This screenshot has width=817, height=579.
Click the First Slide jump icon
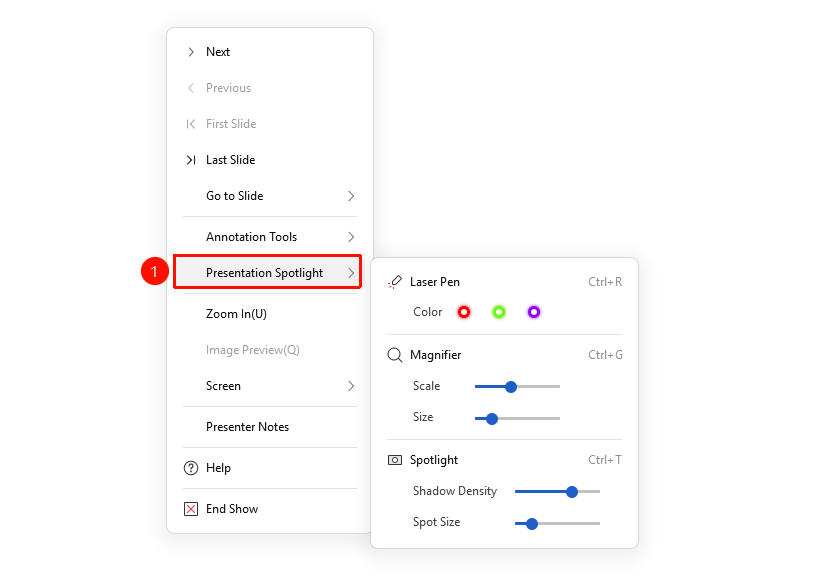(x=191, y=124)
